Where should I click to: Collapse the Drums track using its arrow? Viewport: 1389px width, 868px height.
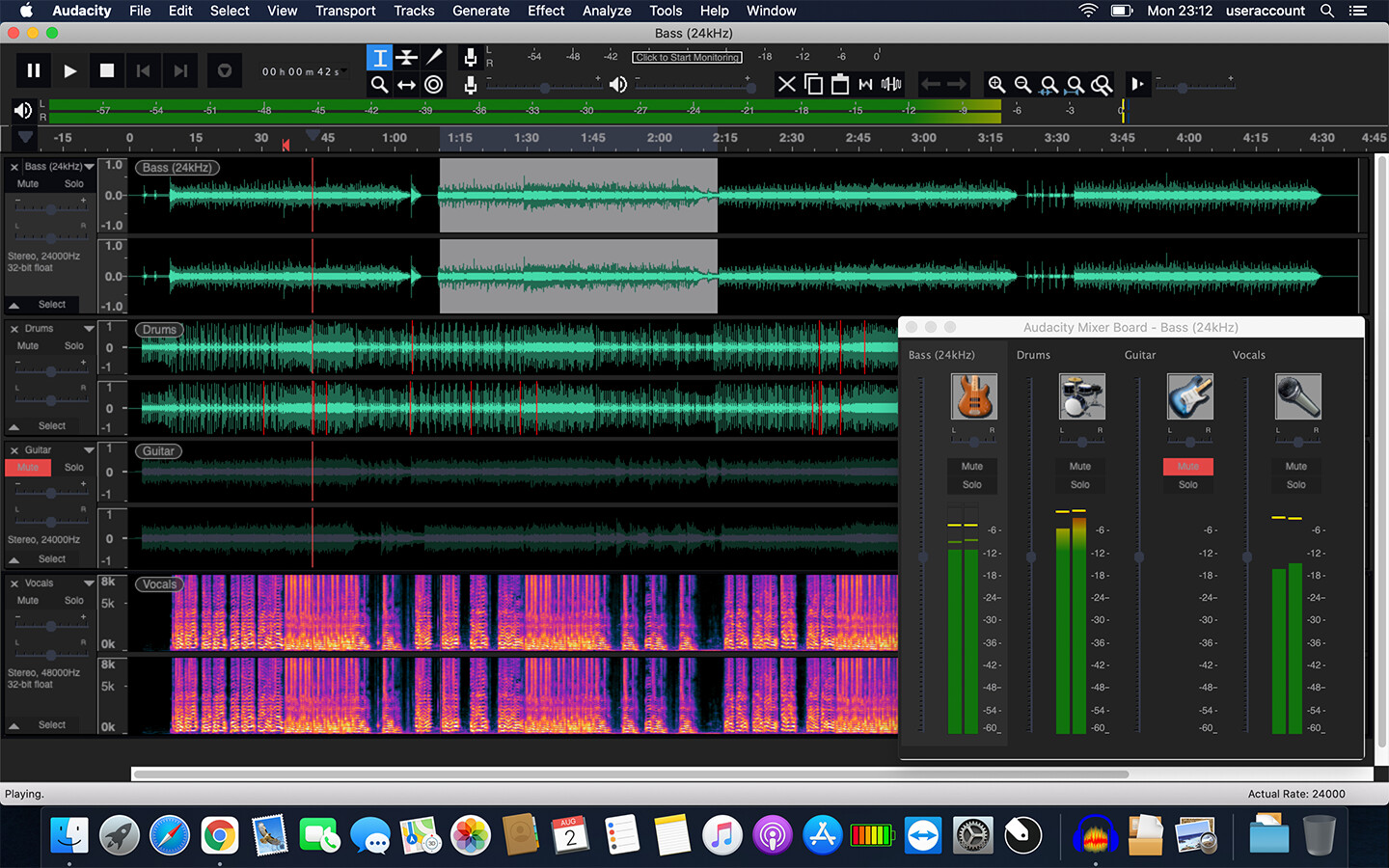[x=14, y=426]
